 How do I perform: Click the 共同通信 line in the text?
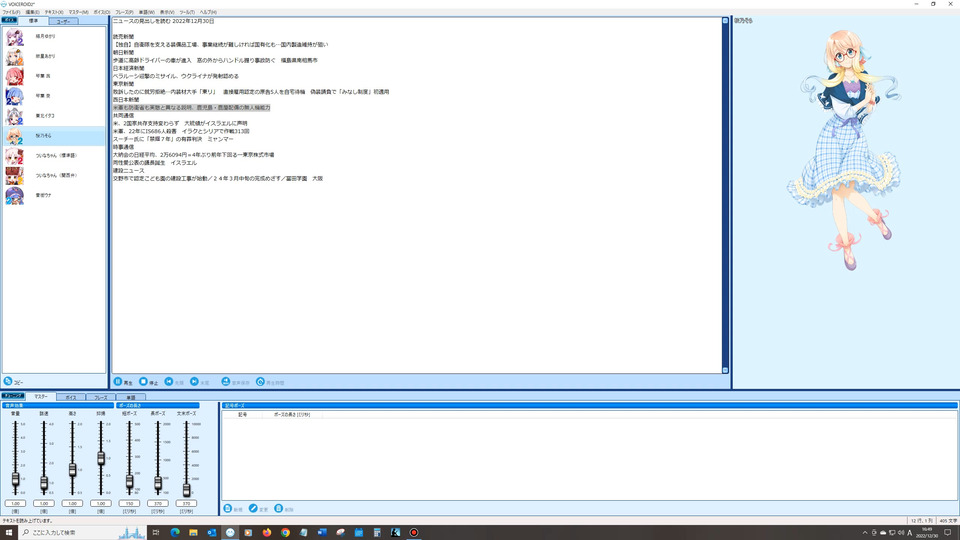[123, 115]
